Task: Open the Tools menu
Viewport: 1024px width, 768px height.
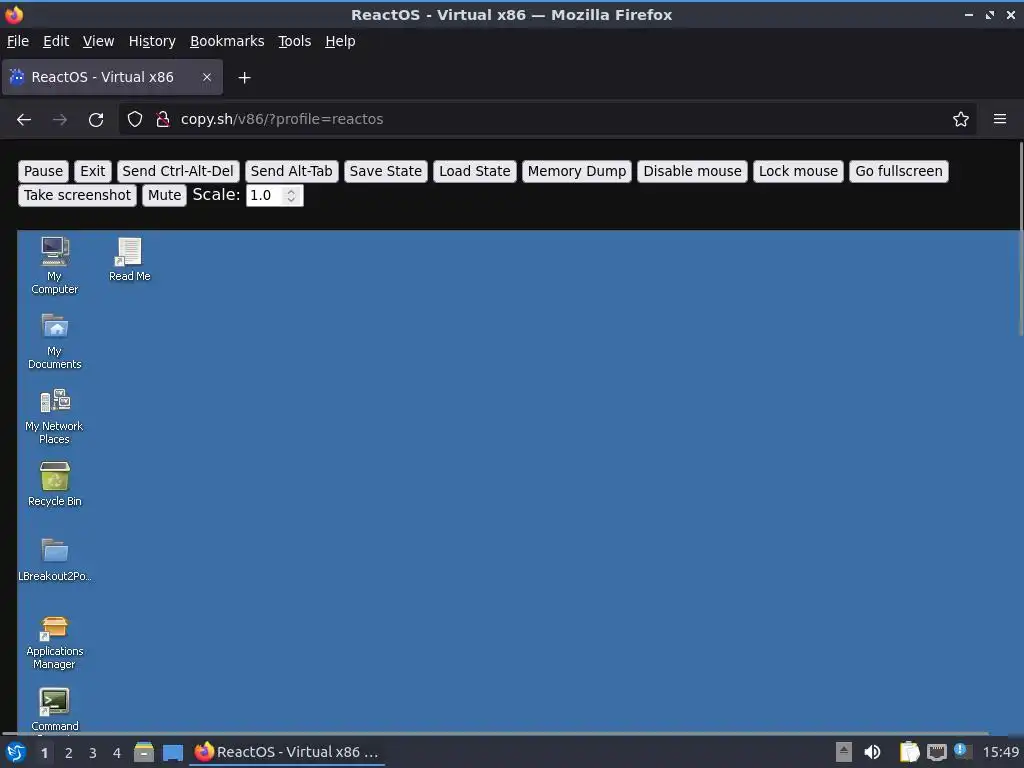Action: point(295,41)
